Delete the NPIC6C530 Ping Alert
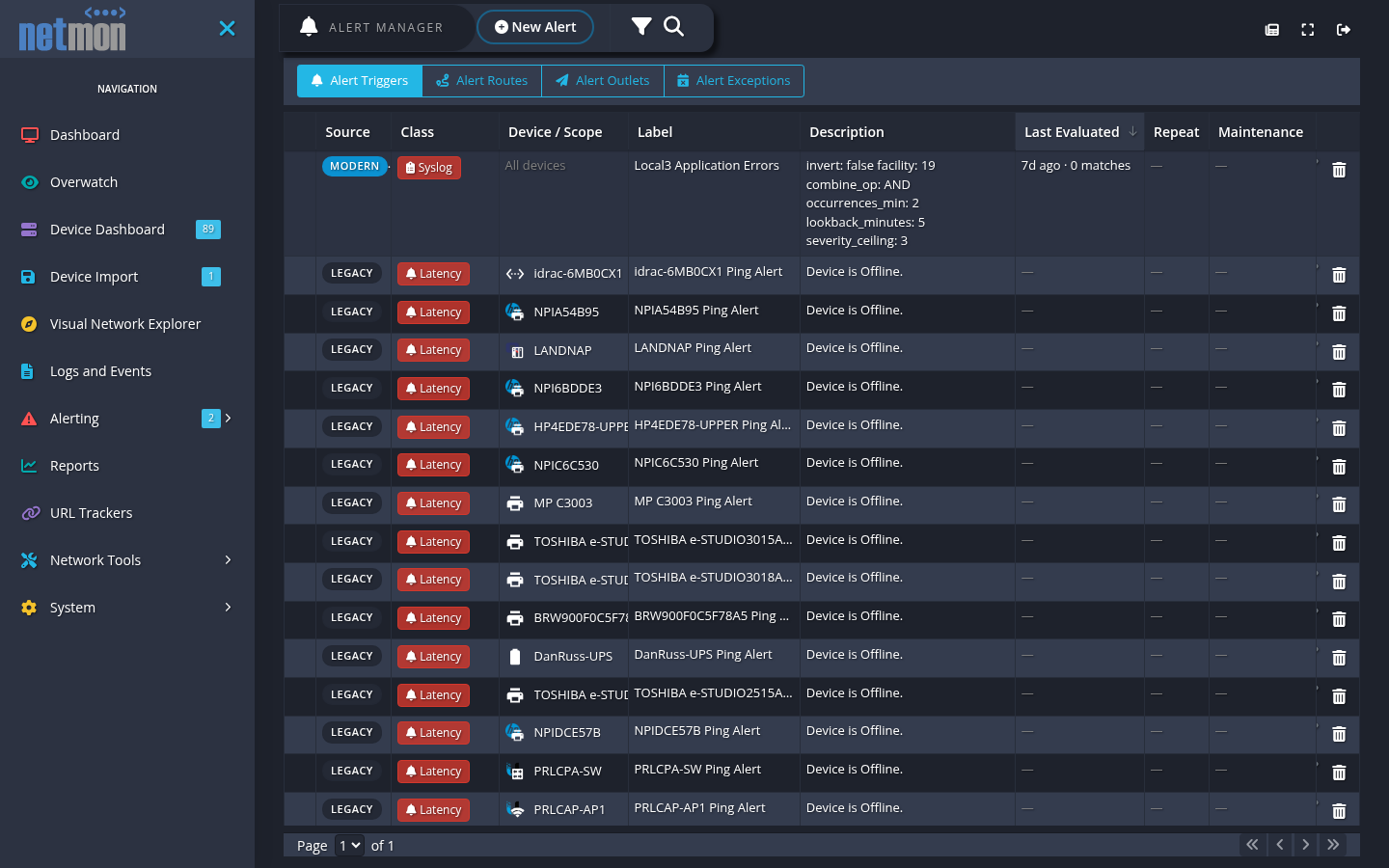This screenshot has height=868, width=1389. coord(1339,467)
